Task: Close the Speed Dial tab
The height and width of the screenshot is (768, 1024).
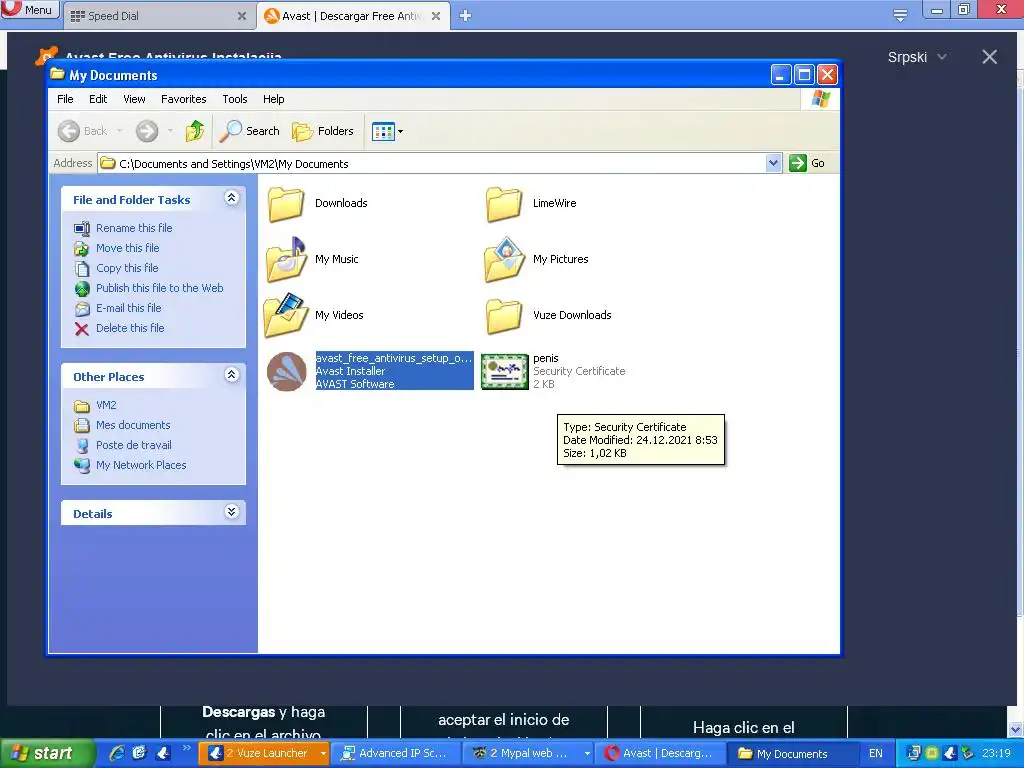Action: [x=242, y=16]
